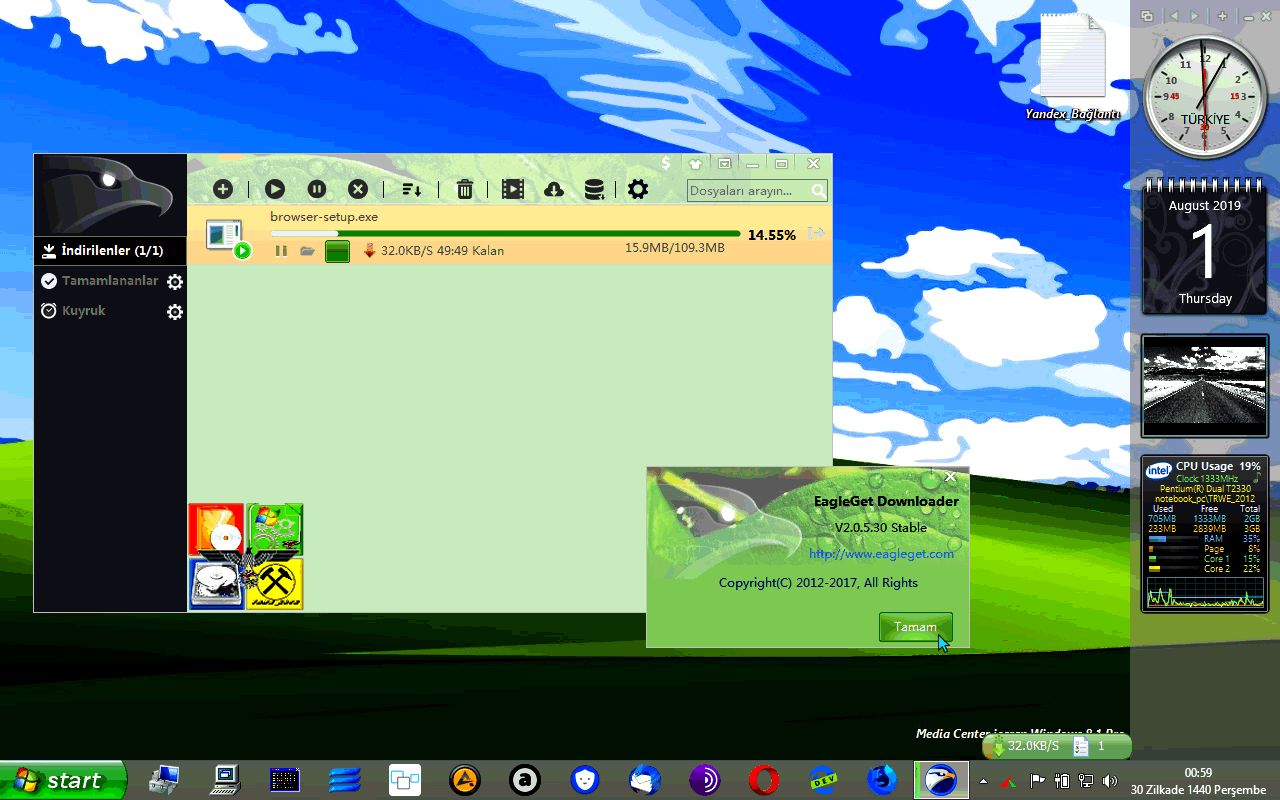Click the Thunderbird mail taskbar icon
The width and height of the screenshot is (1280, 800).
click(x=645, y=779)
